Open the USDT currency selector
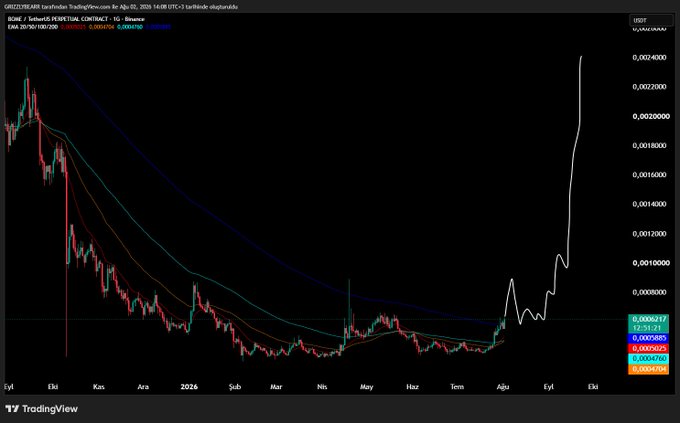The width and height of the screenshot is (680, 423). coord(651,20)
